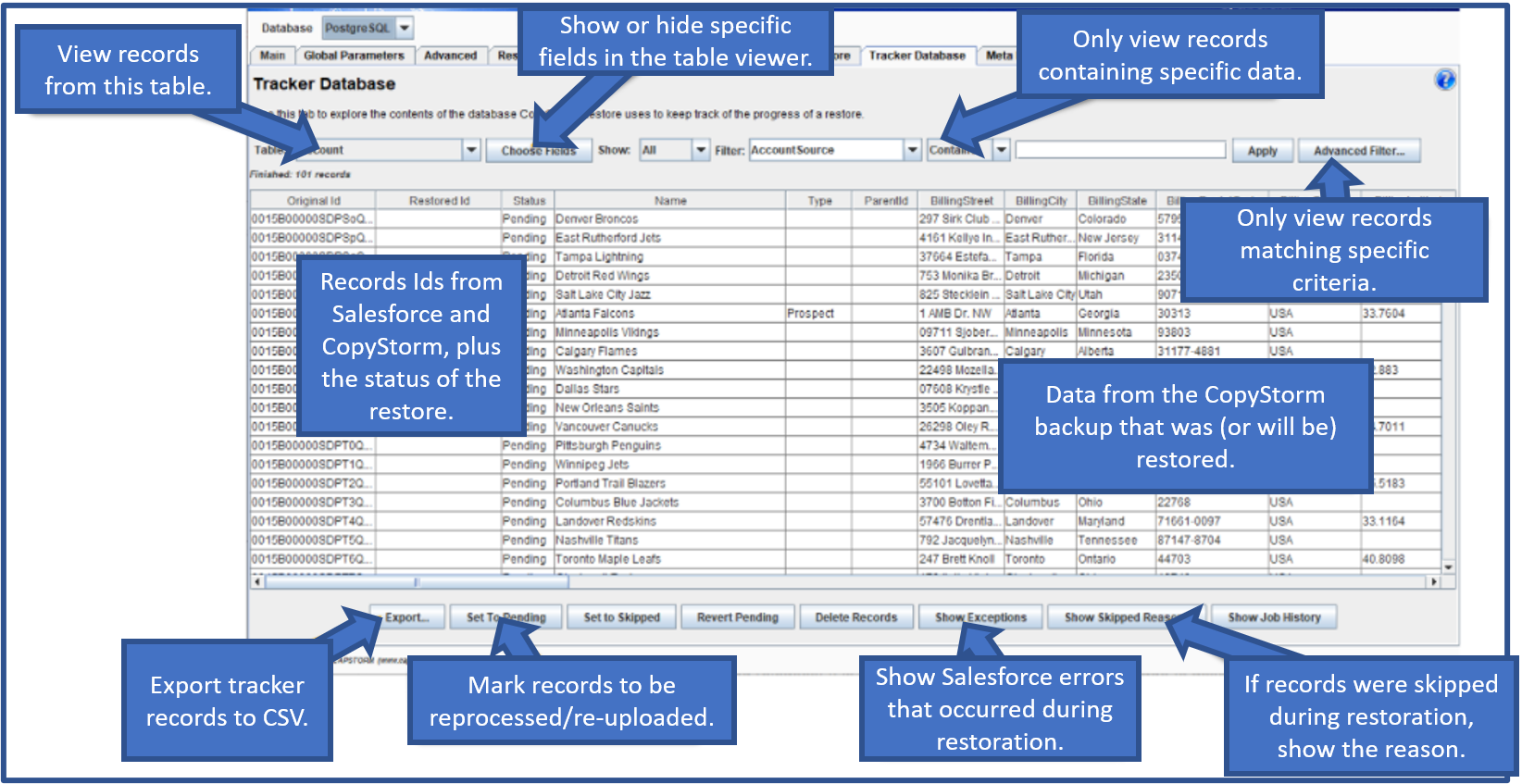Select the Portland Trail Blazers cell

[670, 483]
